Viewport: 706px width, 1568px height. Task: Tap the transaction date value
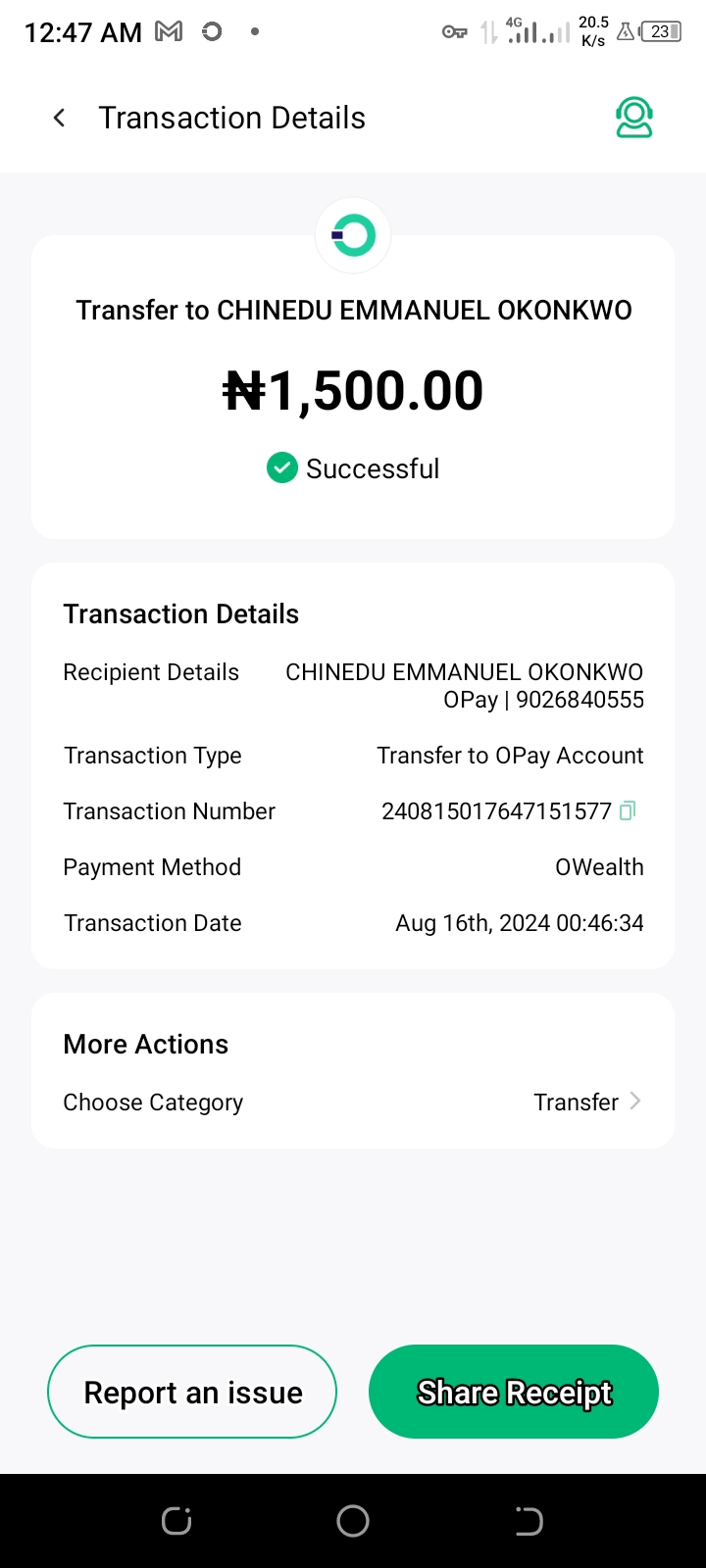[519, 923]
